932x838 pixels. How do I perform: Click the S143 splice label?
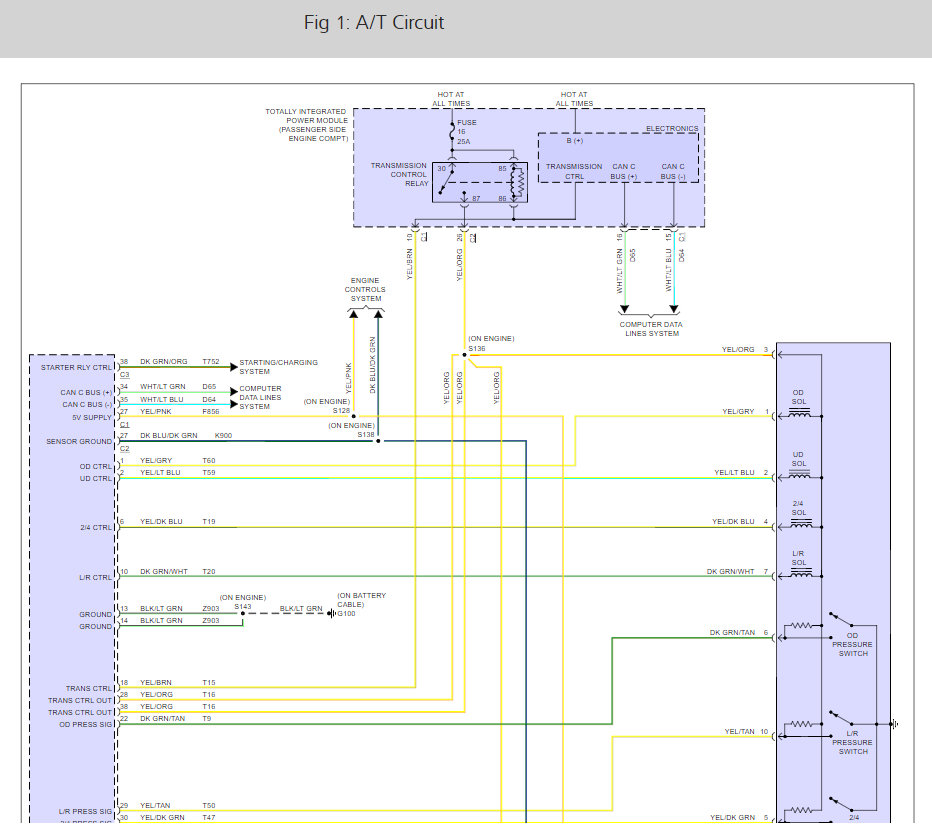(x=243, y=605)
